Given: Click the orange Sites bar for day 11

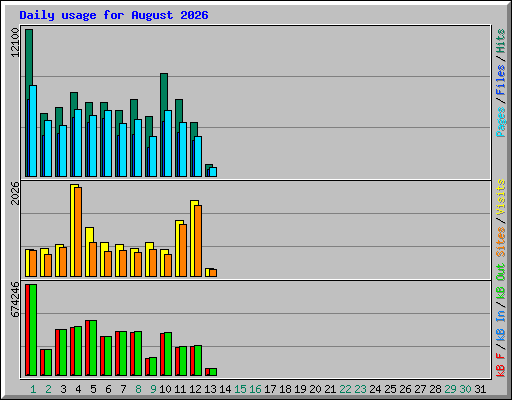Looking at the screenshot, I should [x=183, y=250].
